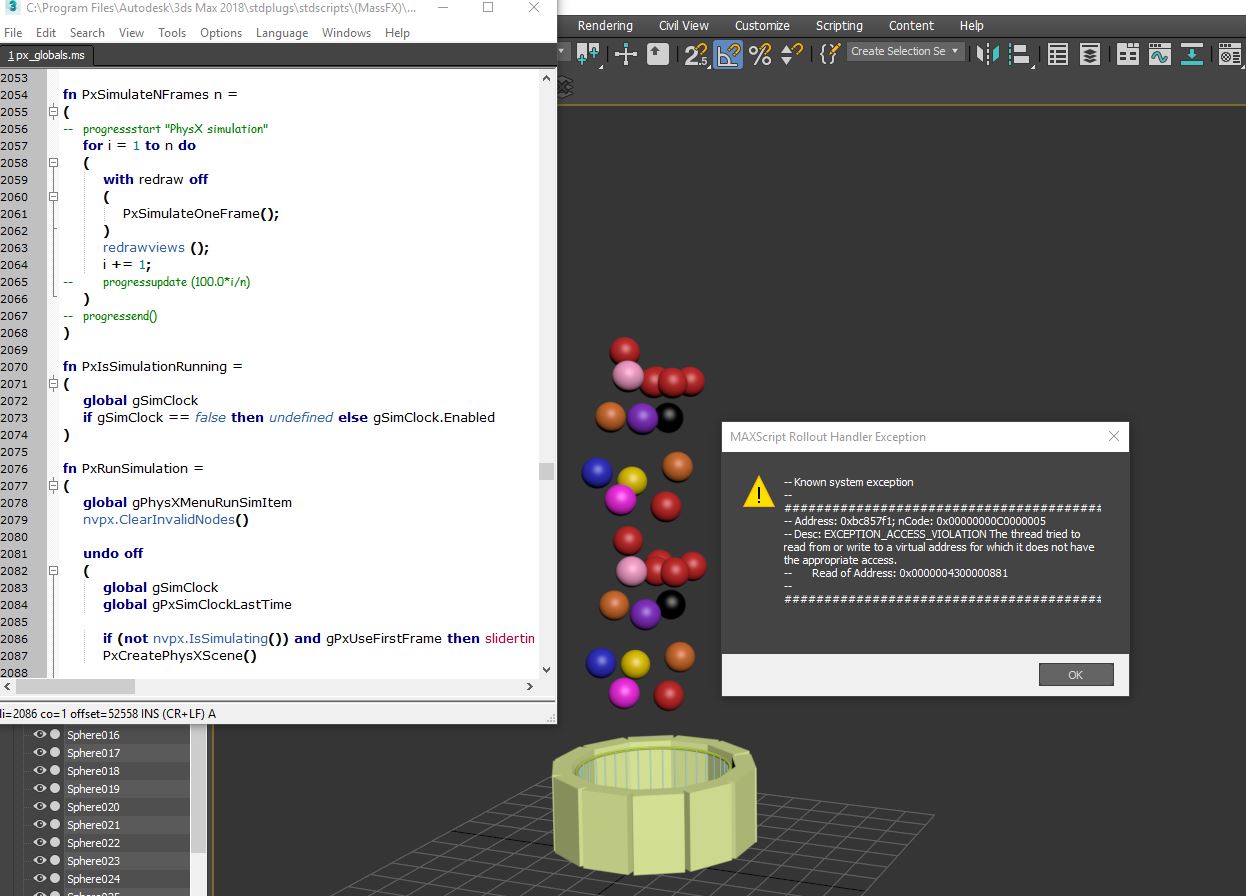The image size is (1246, 896).
Task: Hide Sphere020 with the eye icon
Action: pos(40,806)
